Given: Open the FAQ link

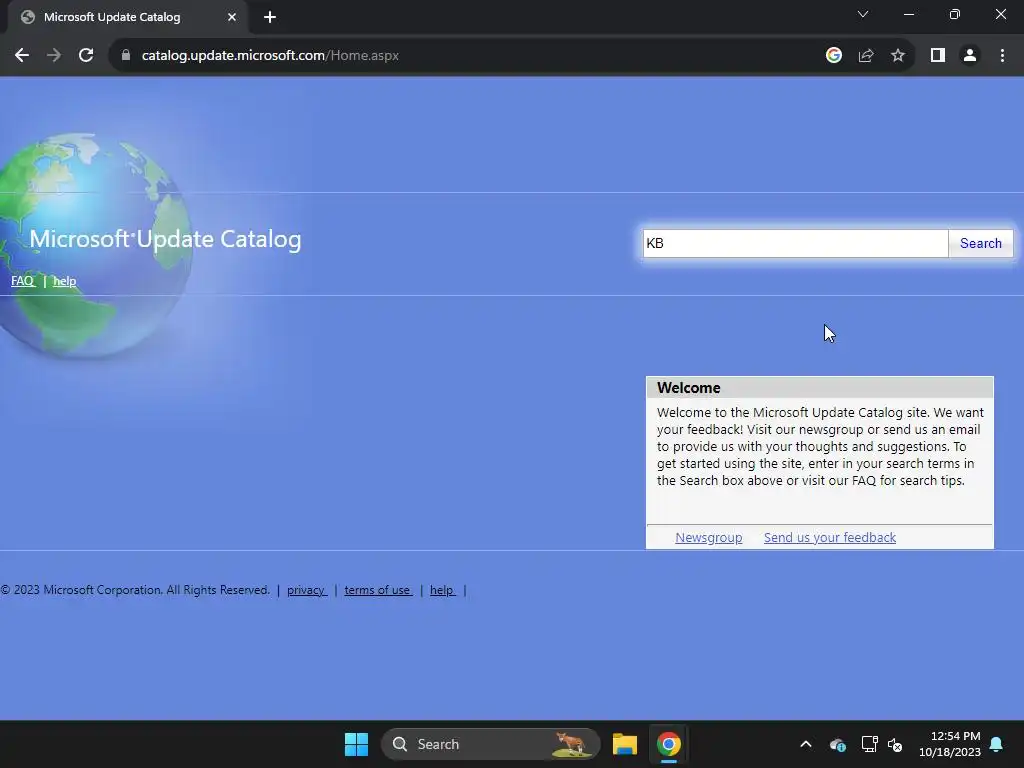Looking at the screenshot, I should (x=22, y=281).
